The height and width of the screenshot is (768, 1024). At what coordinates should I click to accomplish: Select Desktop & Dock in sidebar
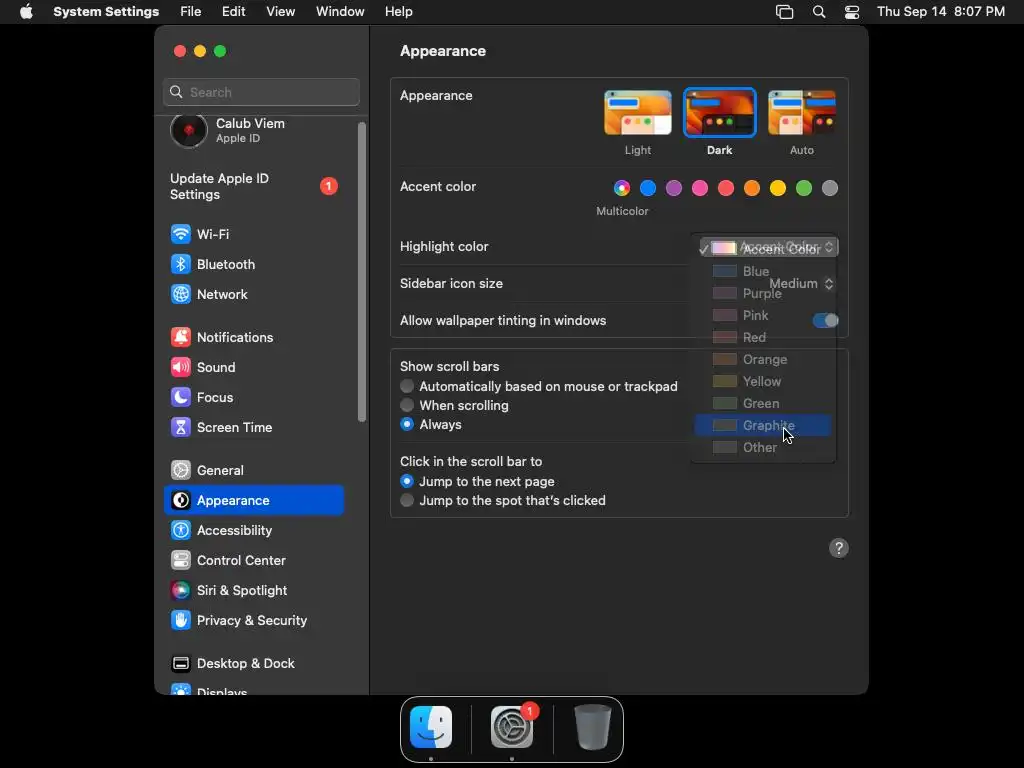click(253, 664)
